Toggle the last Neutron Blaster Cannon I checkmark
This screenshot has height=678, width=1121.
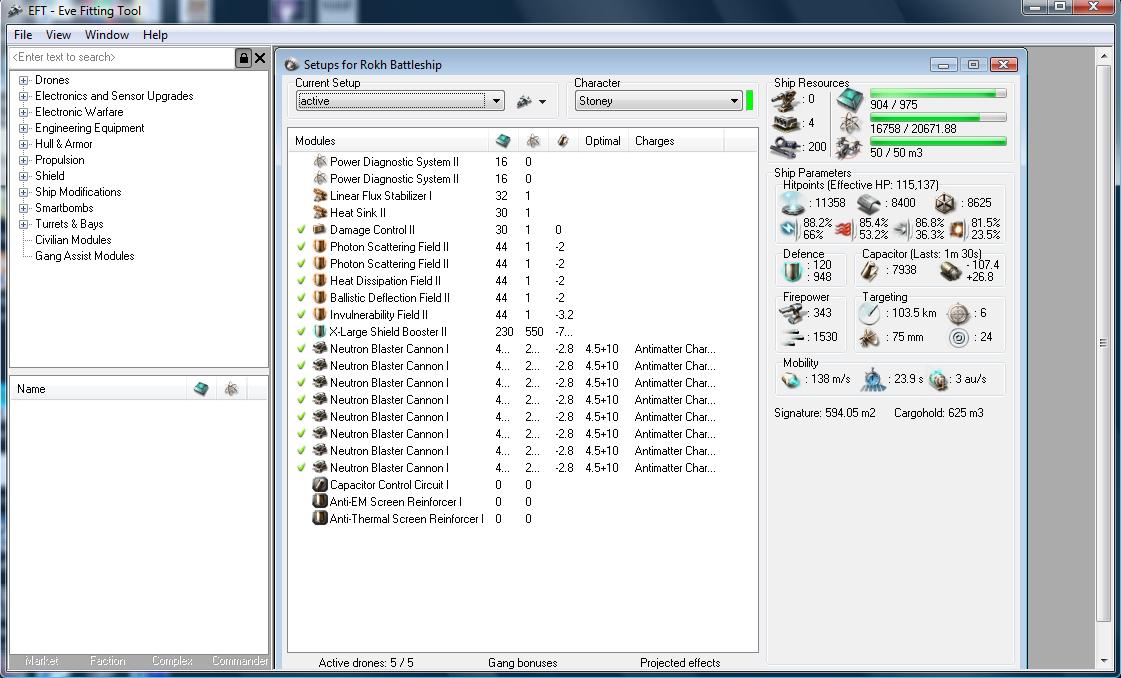[301, 468]
